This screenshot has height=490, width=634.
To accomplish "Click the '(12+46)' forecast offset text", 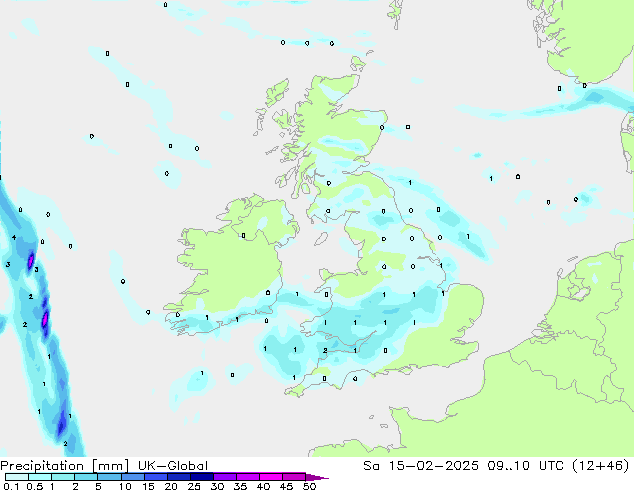I will pyautogui.click(x=600, y=466).
